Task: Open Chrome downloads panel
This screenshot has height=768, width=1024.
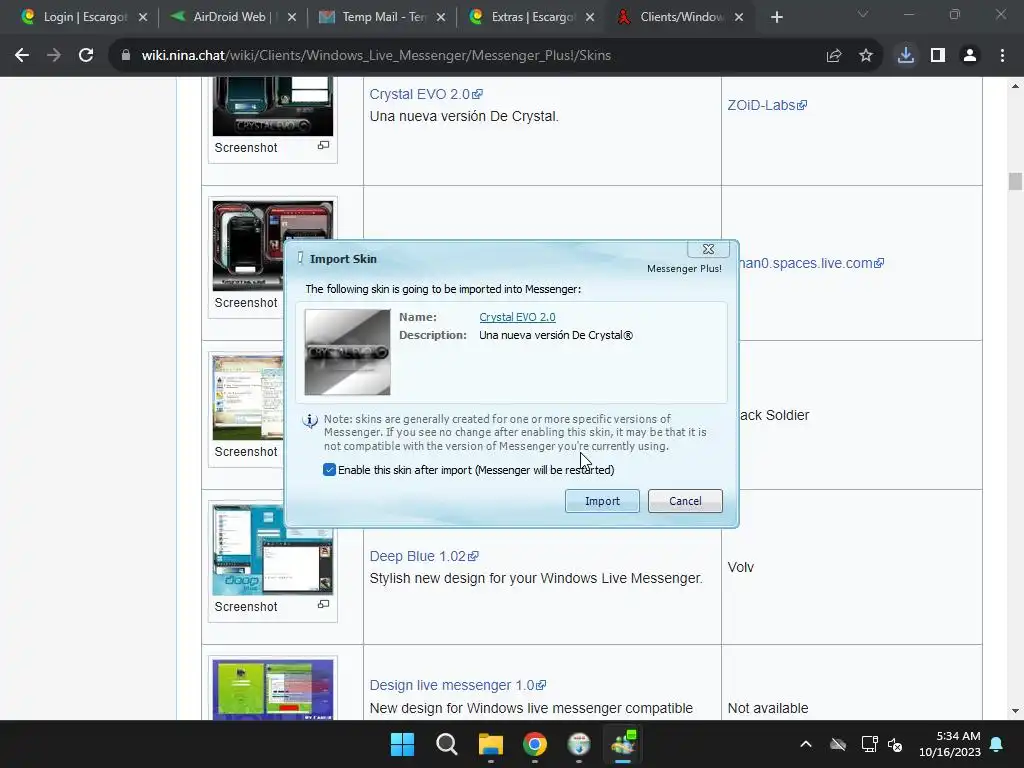Action: (x=906, y=56)
